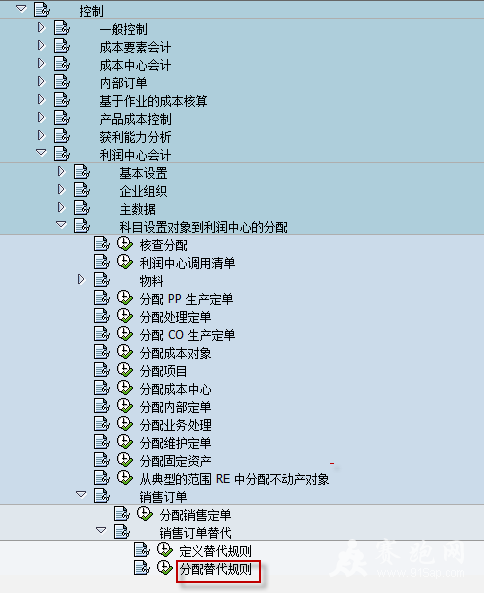Run the 分配 CO 生产定单 execute icon

coord(124,334)
